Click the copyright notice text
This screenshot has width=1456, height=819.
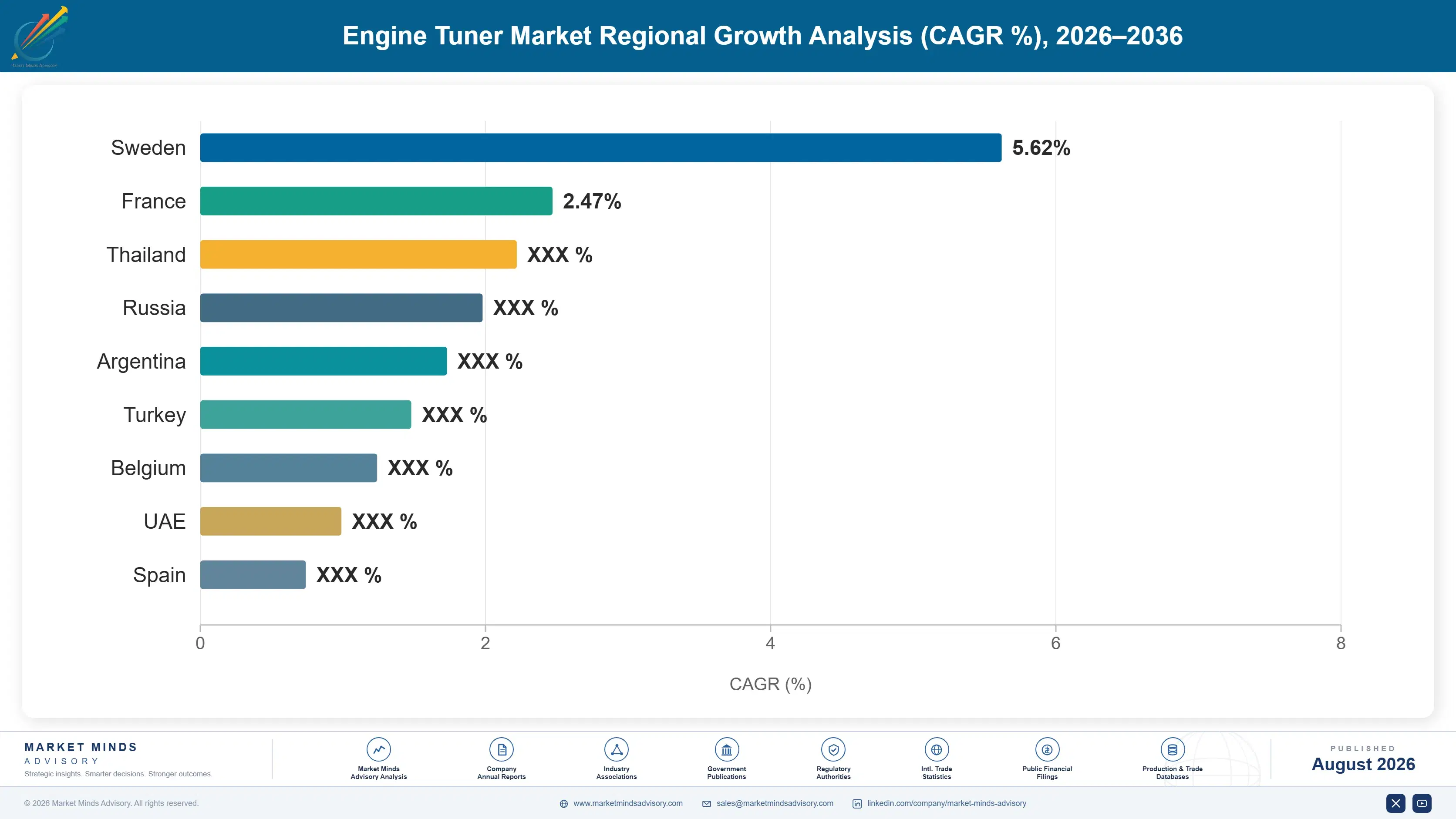(111, 803)
